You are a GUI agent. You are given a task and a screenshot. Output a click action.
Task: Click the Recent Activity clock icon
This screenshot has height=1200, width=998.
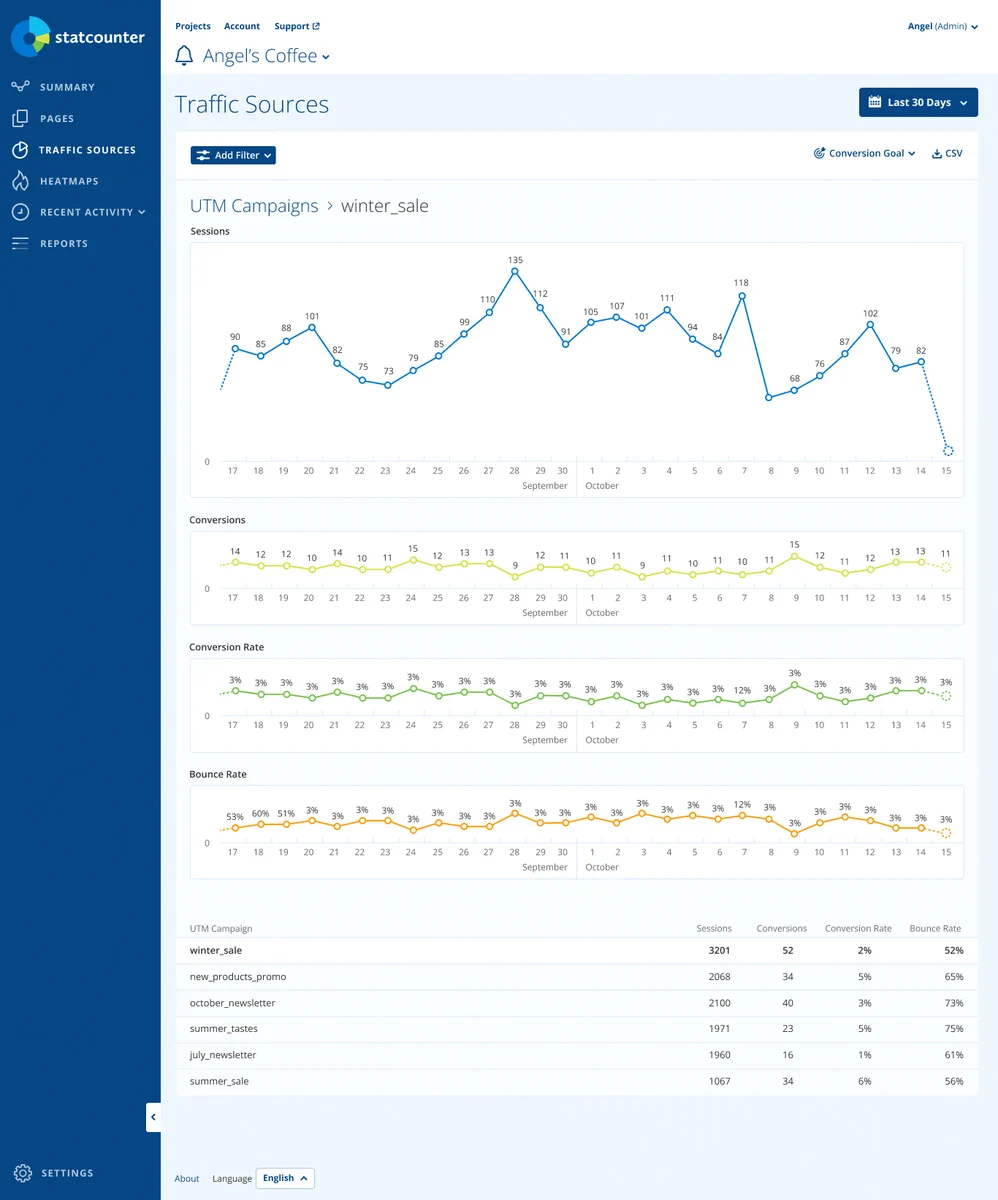coord(20,212)
